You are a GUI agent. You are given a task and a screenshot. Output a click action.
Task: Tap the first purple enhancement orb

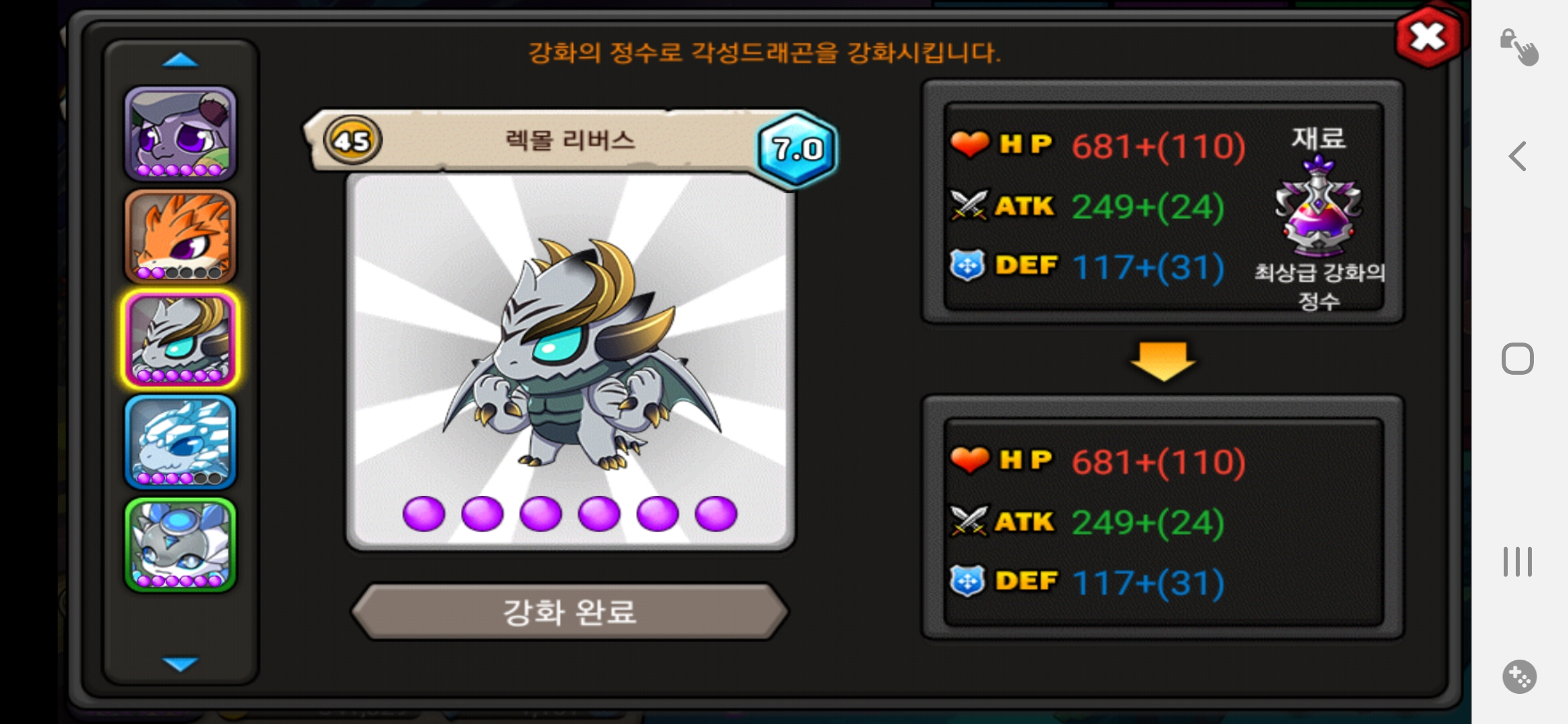click(423, 514)
